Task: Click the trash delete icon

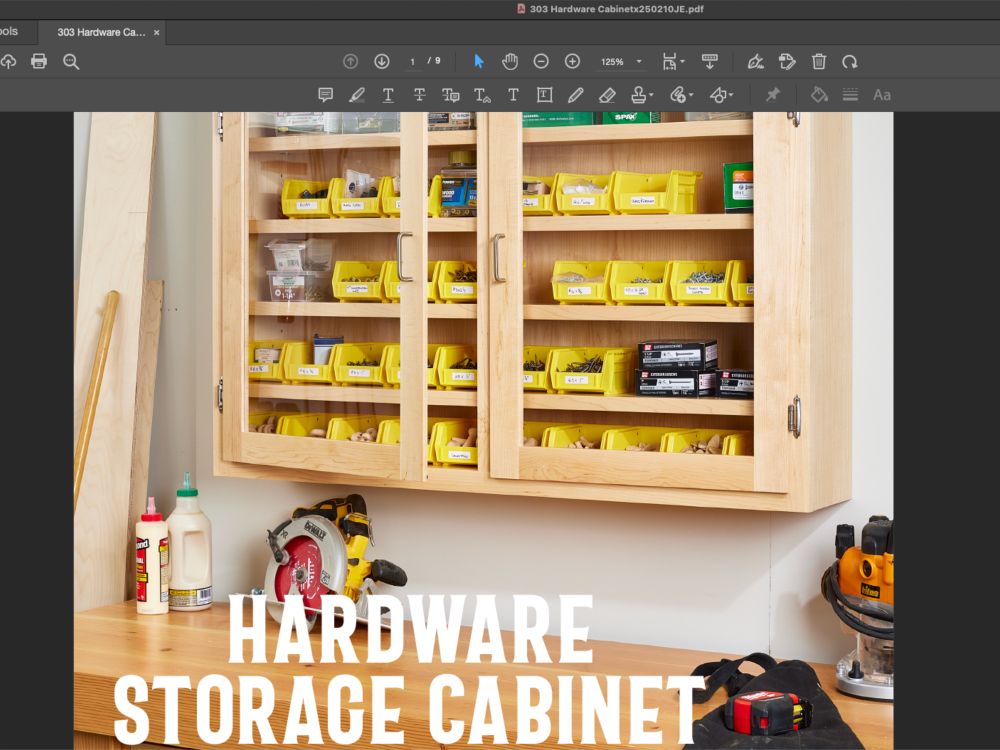Action: [819, 61]
